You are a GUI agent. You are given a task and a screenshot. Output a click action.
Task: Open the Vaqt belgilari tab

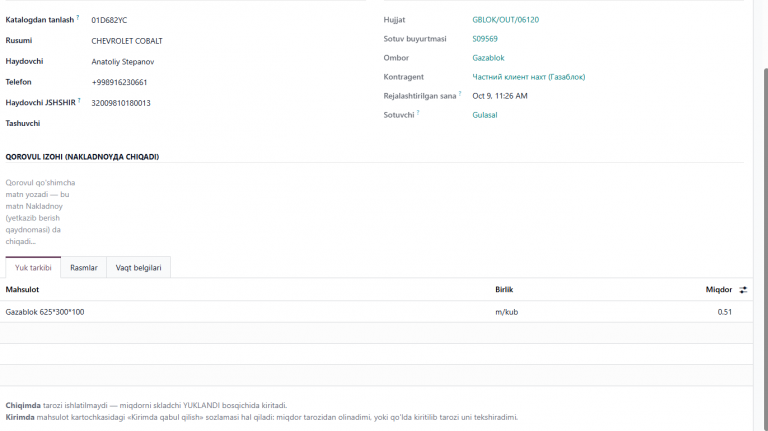point(138,267)
